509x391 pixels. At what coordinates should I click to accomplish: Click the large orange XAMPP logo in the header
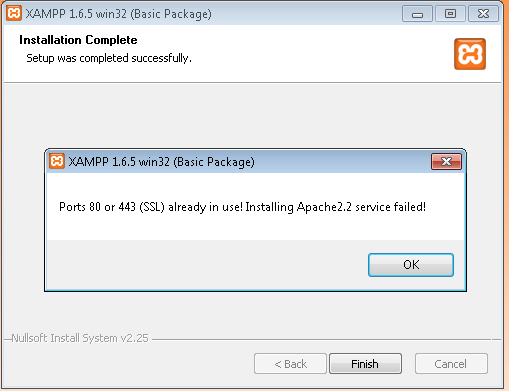tap(470, 54)
